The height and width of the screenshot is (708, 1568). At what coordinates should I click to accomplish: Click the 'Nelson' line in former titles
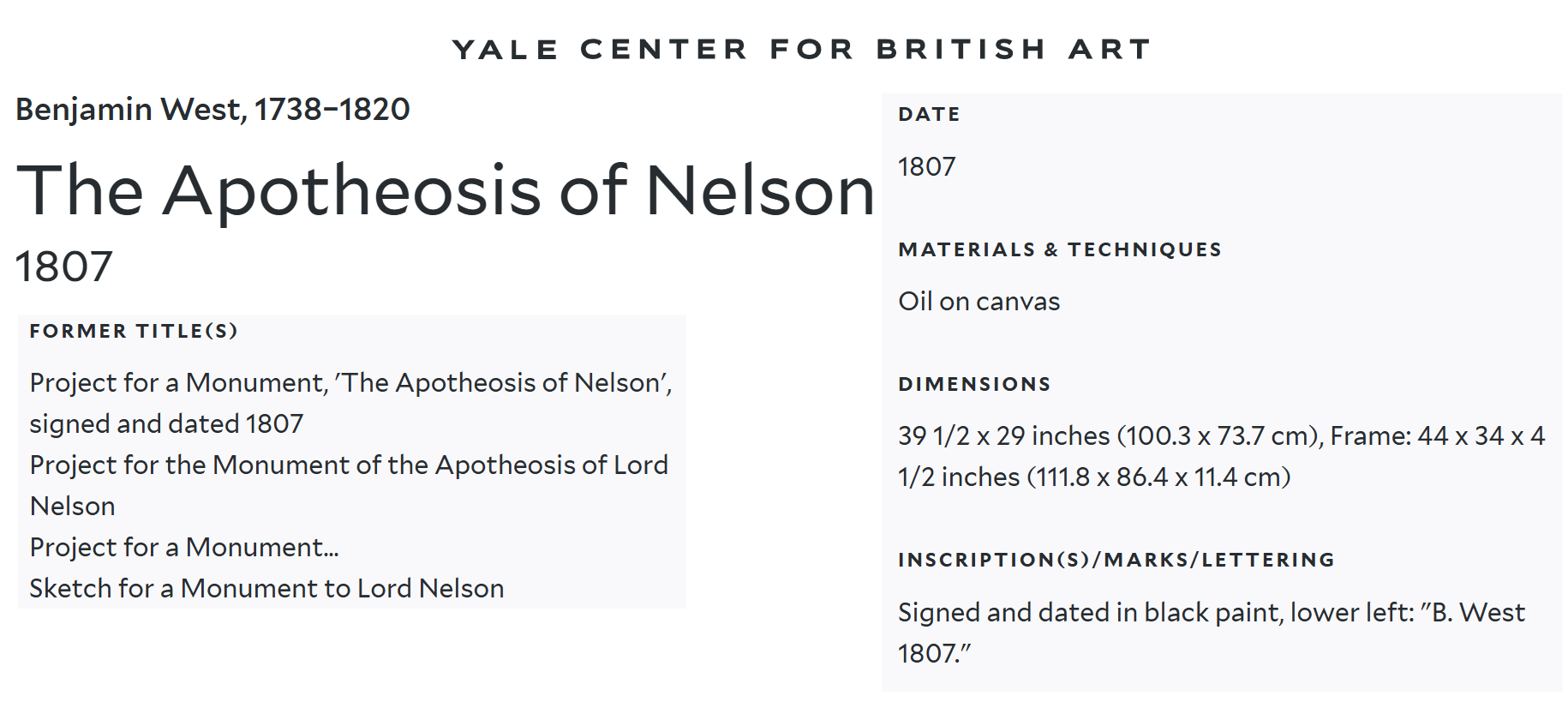pyautogui.click(x=72, y=506)
